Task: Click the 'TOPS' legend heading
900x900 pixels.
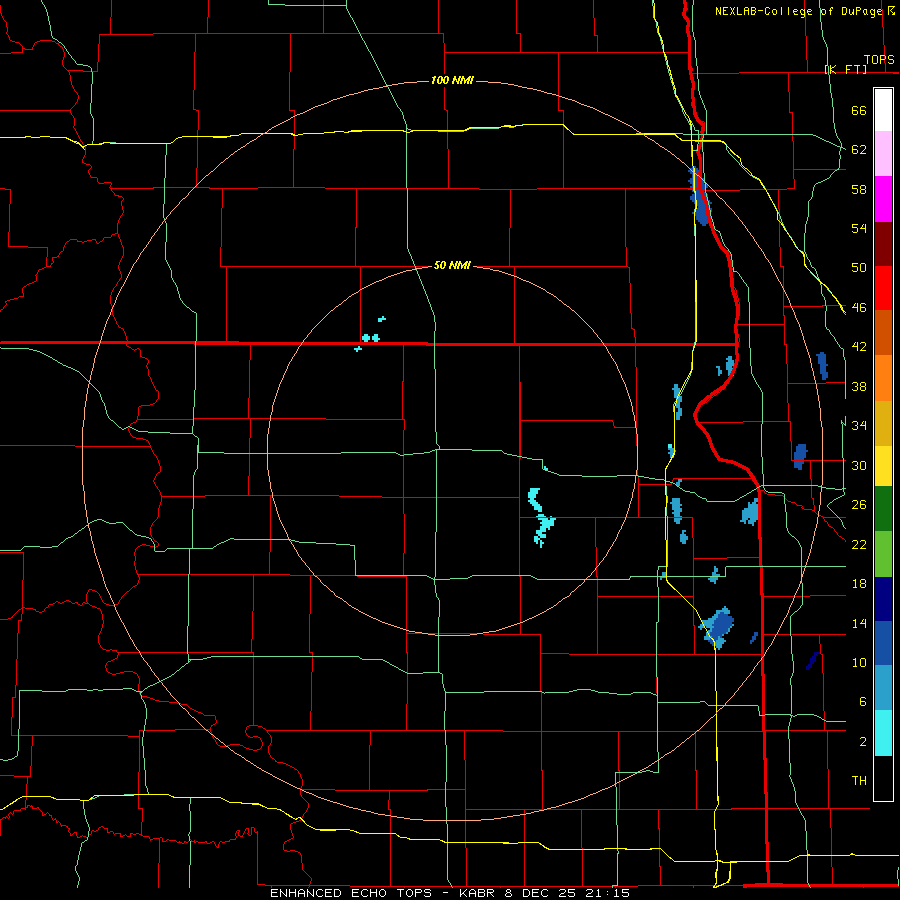Action: click(879, 60)
